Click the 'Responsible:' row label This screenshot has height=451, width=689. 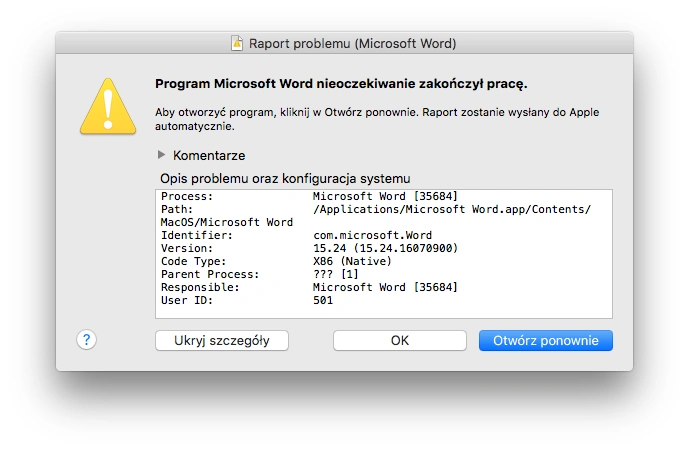click(x=200, y=287)
